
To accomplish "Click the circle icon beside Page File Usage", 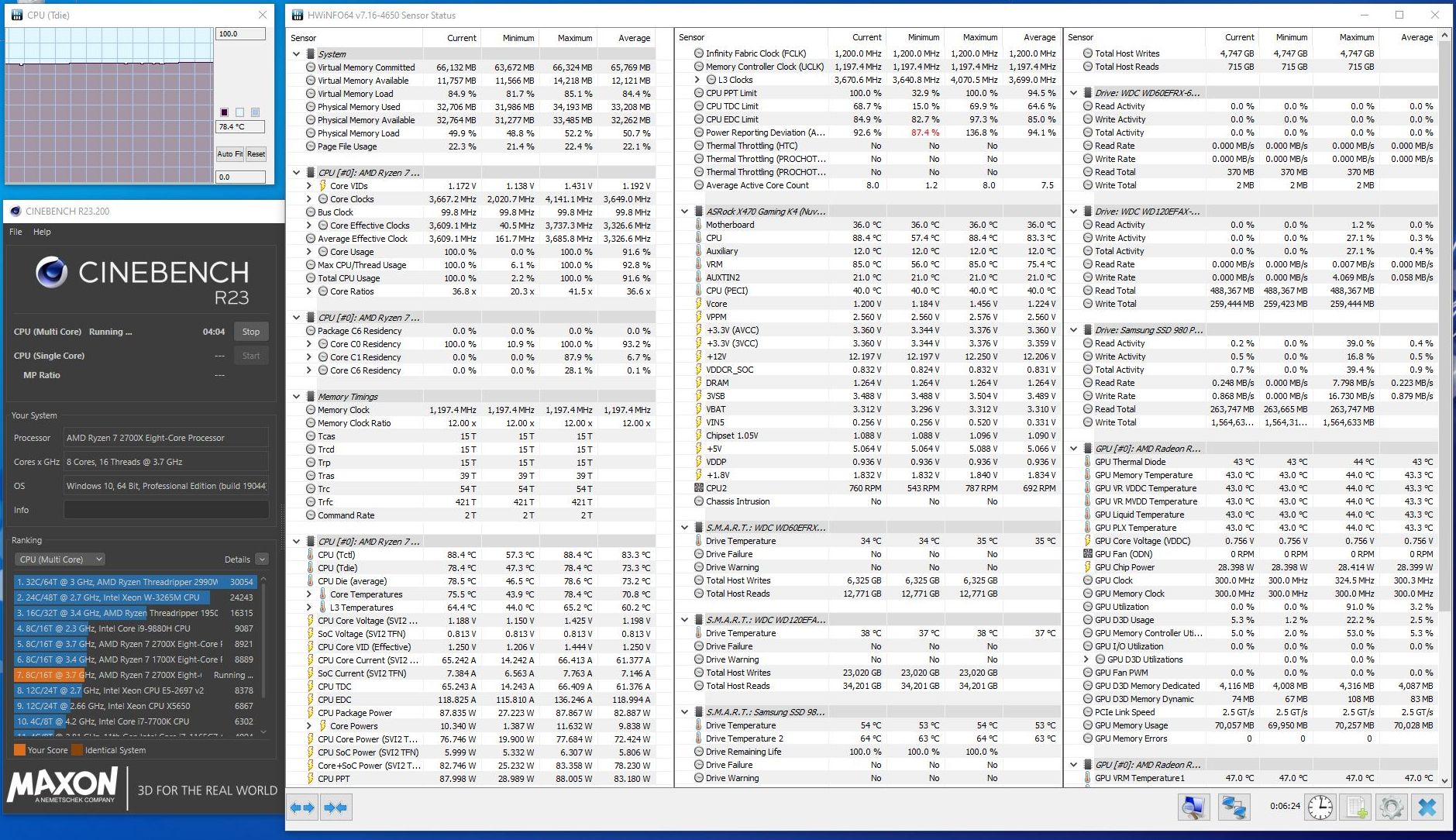I will pos(310,146).
